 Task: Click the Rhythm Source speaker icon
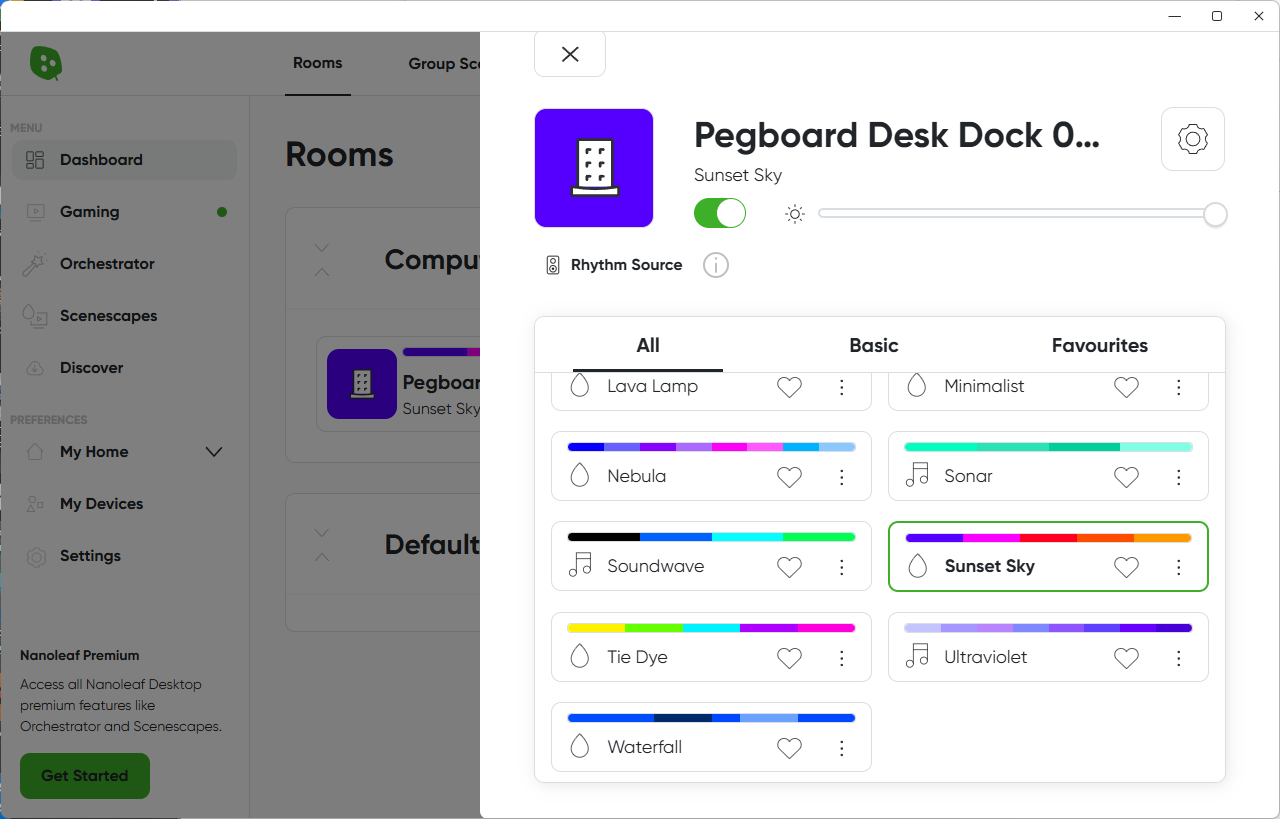553,265
